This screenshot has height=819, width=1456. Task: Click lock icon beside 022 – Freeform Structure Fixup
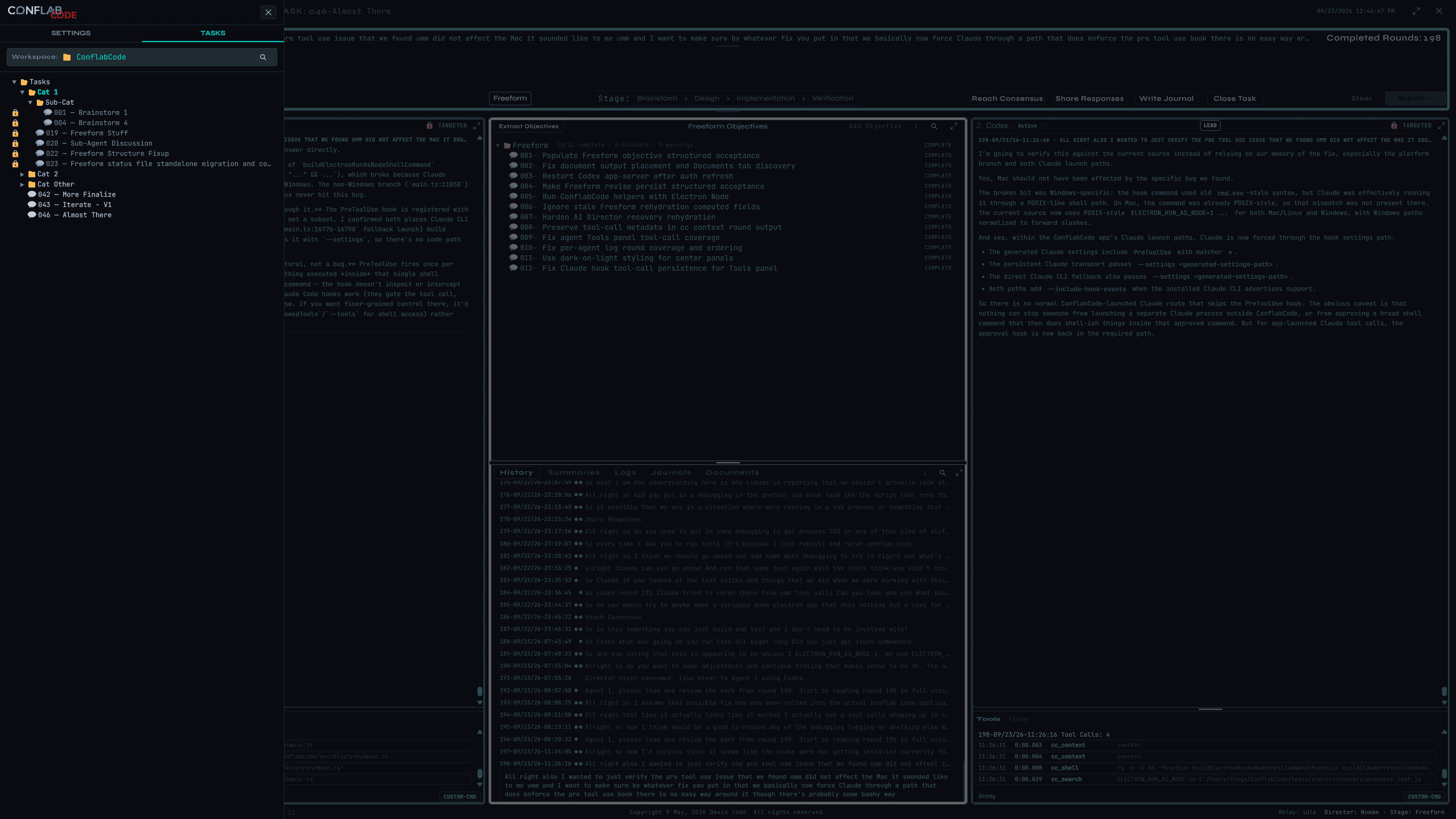[15, 154]
